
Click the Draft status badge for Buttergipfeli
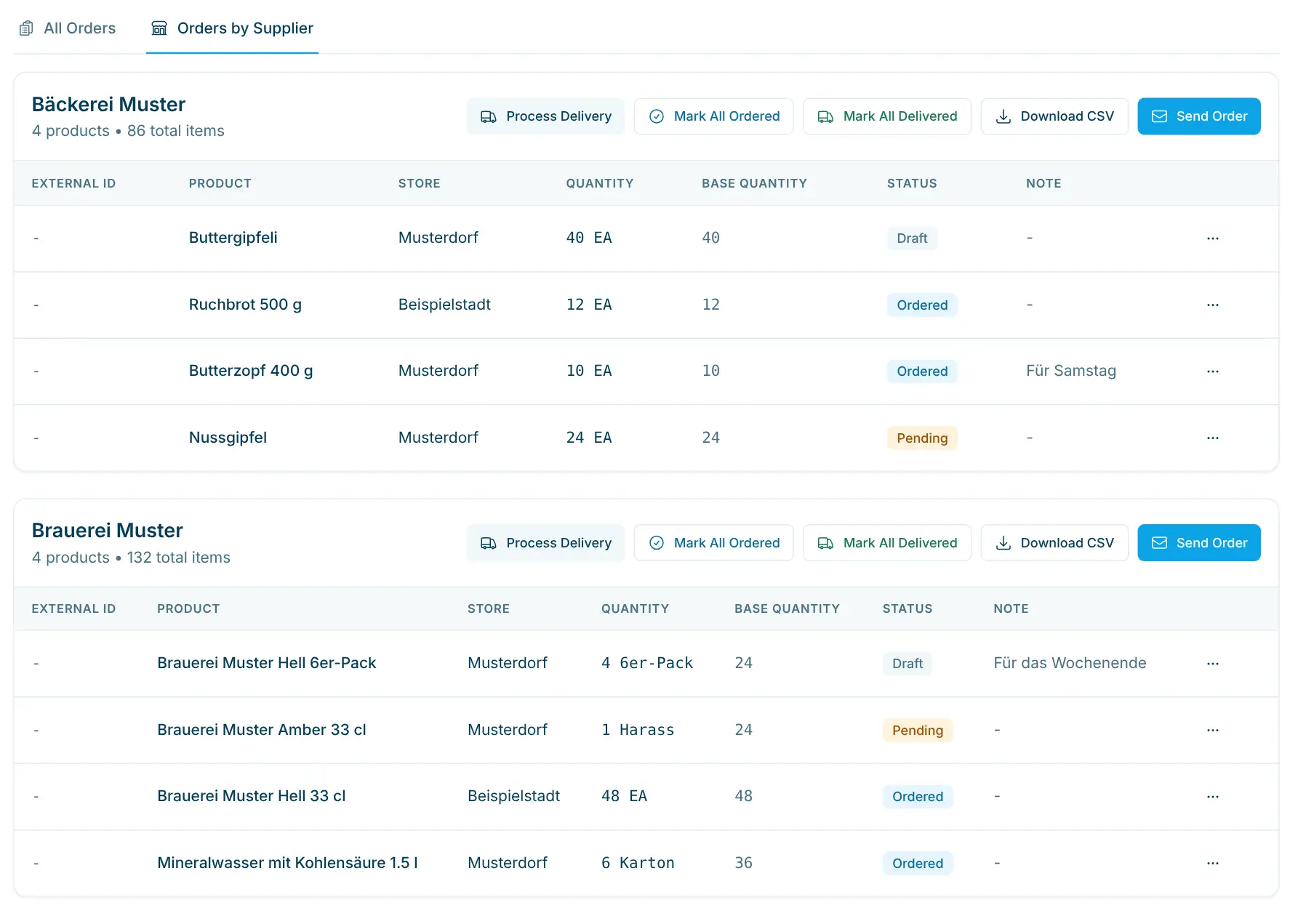912,238
